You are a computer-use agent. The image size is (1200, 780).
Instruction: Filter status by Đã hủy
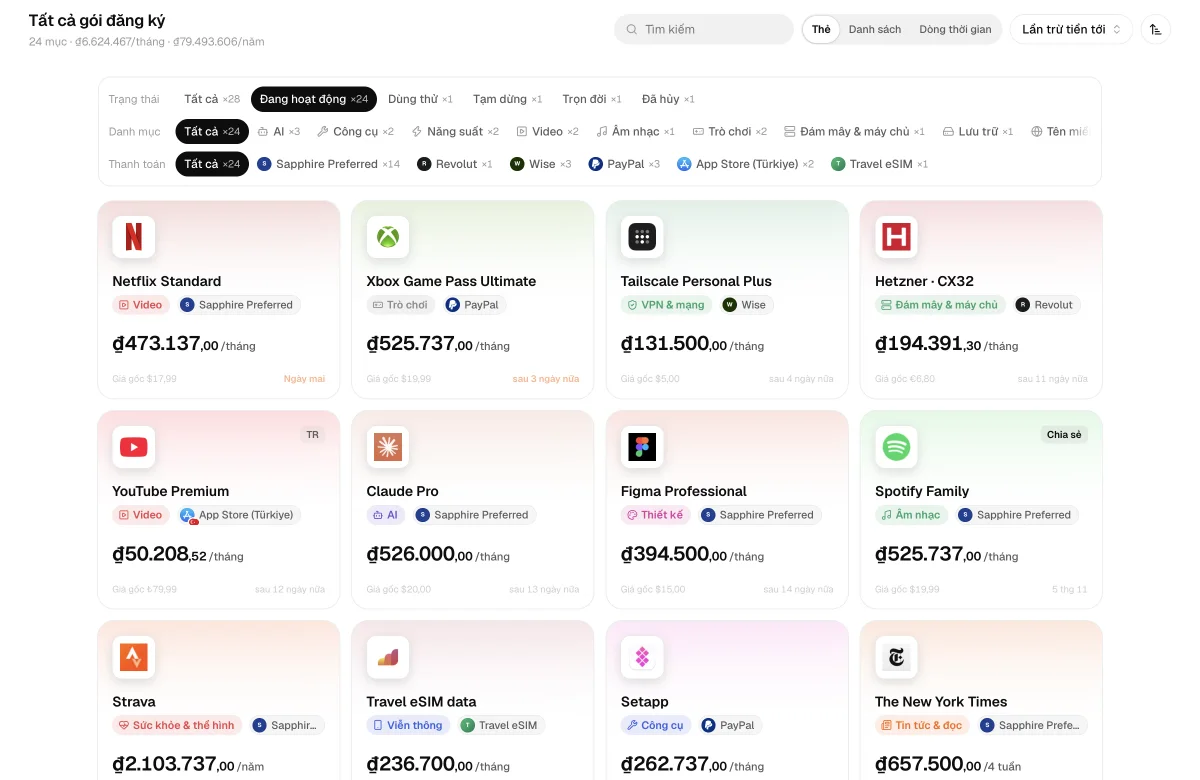668,99
